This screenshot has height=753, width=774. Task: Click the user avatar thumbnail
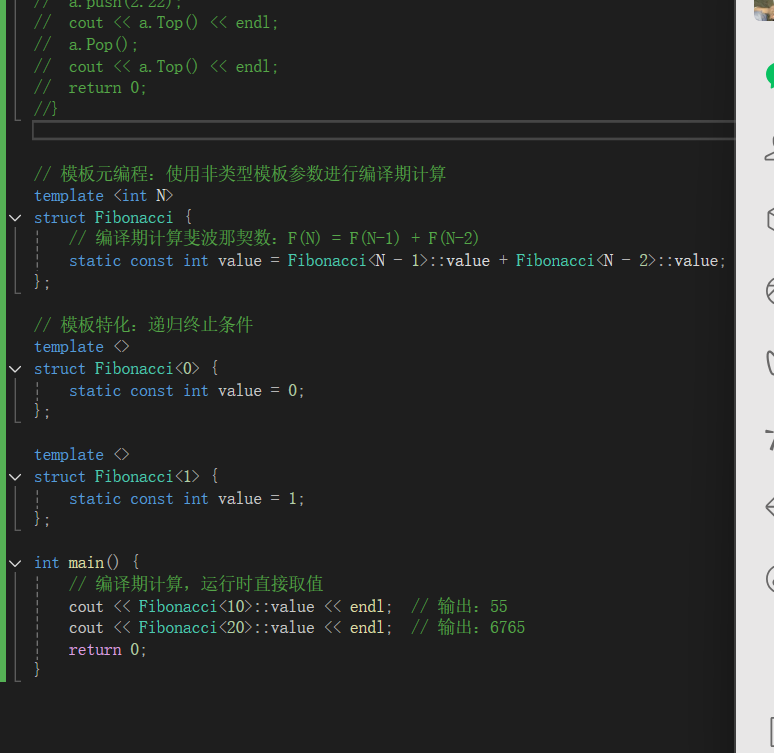(763, 10)
